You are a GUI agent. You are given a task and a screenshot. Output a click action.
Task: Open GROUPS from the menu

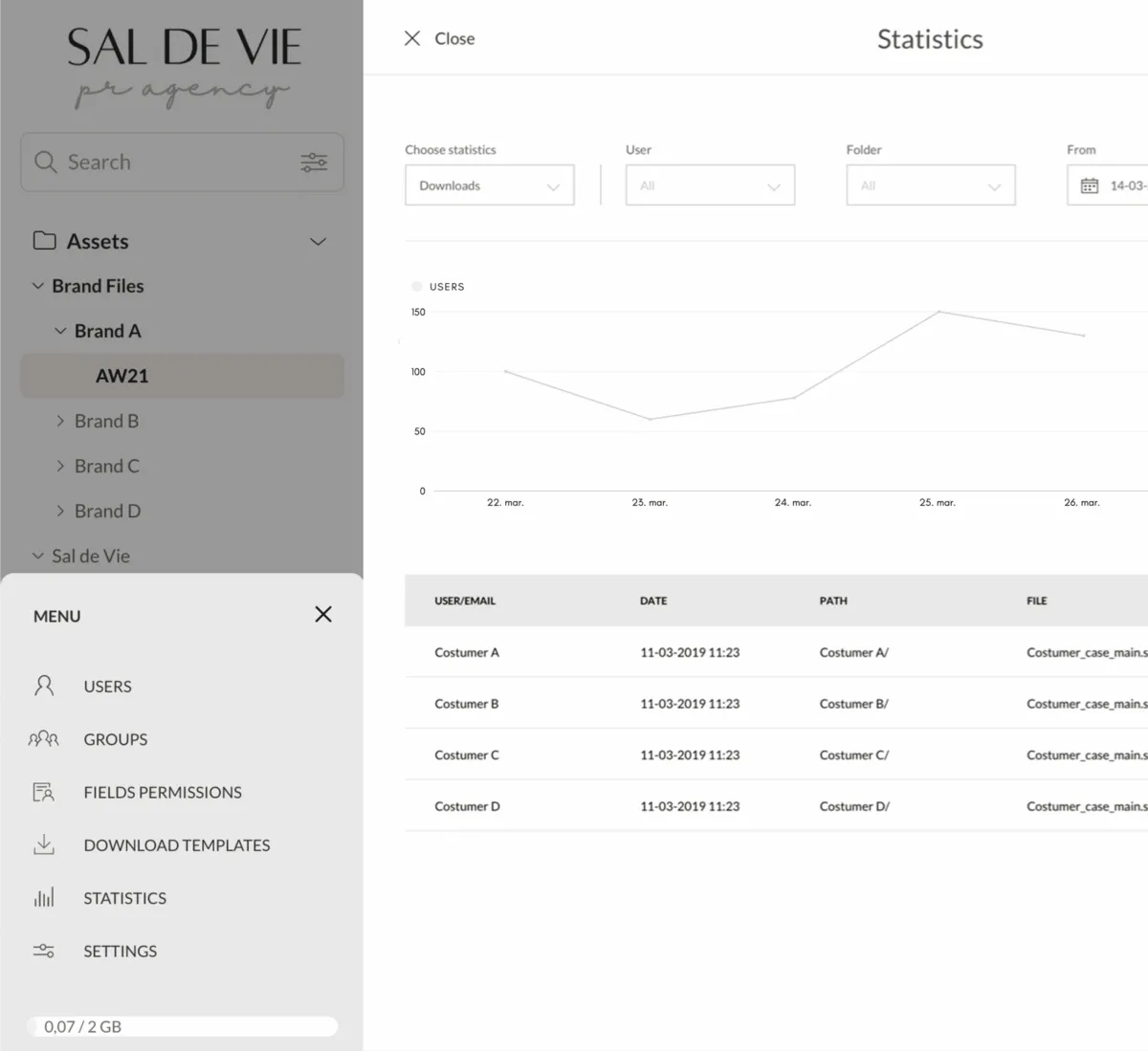(116, 739)
